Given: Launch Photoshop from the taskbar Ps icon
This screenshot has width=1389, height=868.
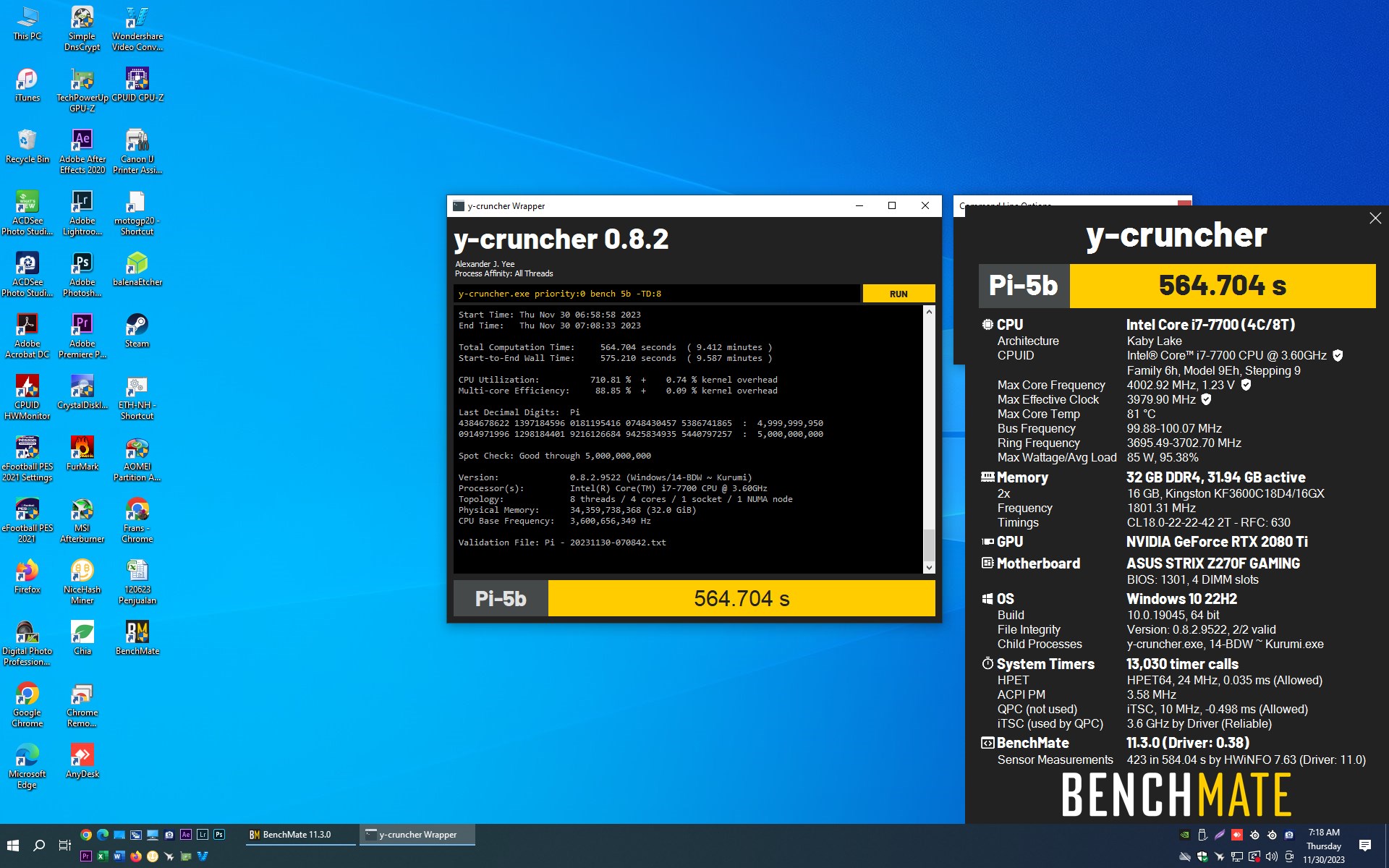Looking at the screenshot, I should point(219,835).
